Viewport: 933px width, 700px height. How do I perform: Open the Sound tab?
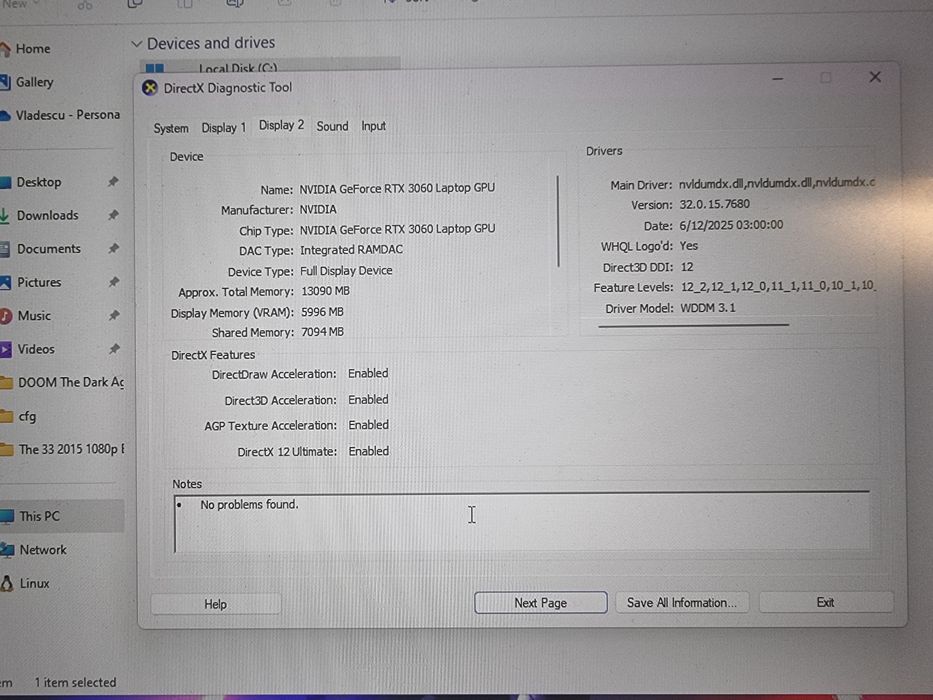(332, 126)
